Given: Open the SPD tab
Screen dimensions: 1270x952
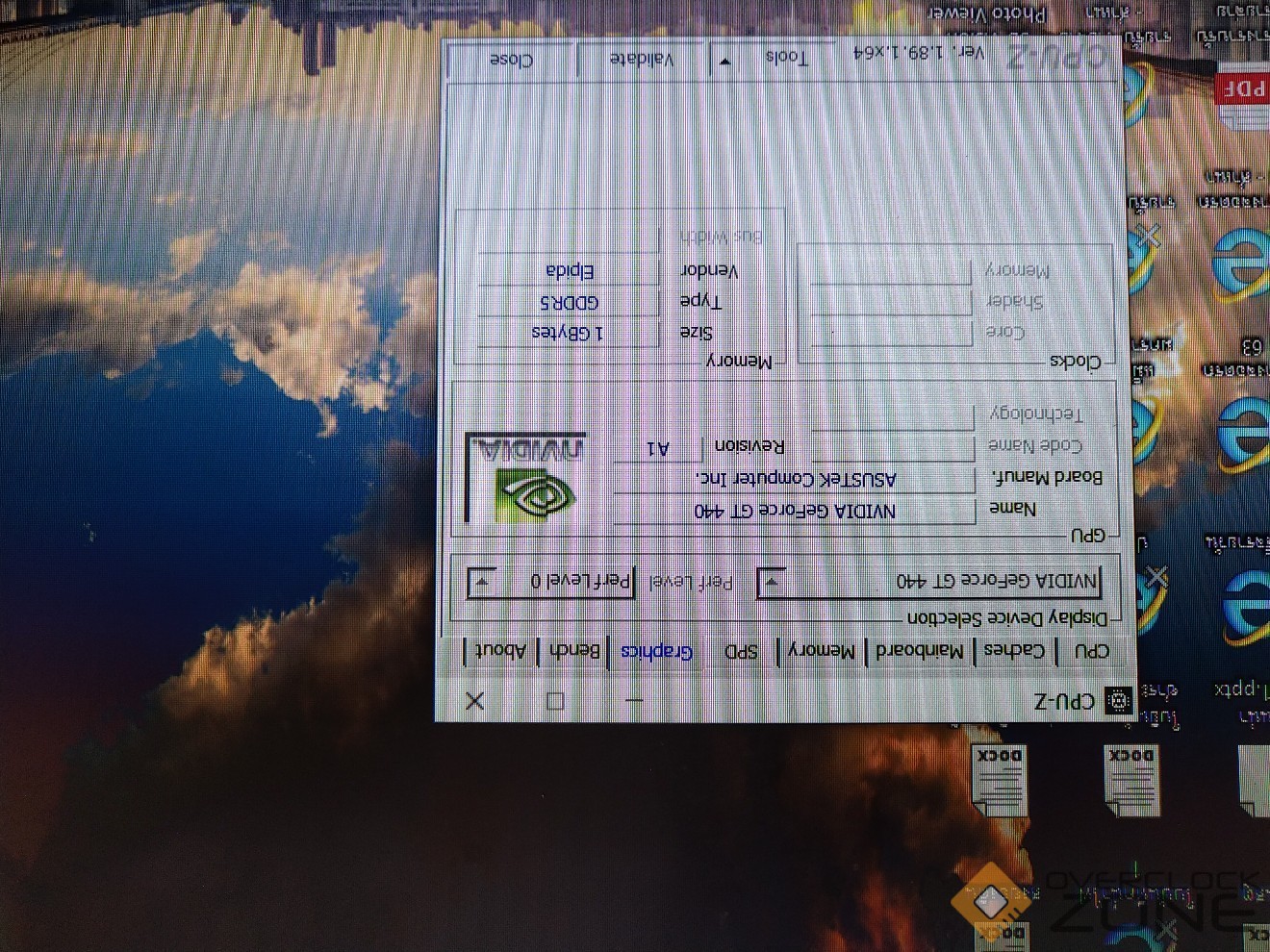Looking at the screenshot, I should [x=742, y=651].
